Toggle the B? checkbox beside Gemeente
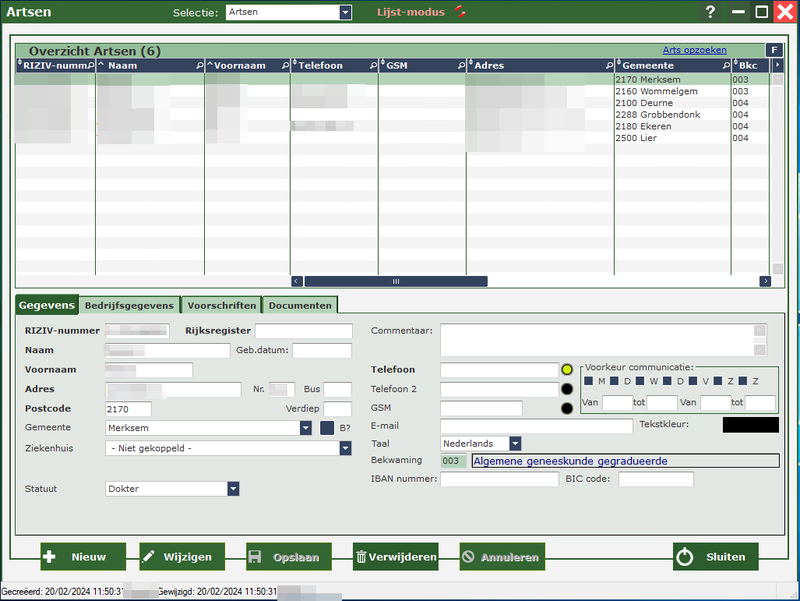Image resolution: width=800 pixels, height=601 pixels. click(x=326, y=428)
